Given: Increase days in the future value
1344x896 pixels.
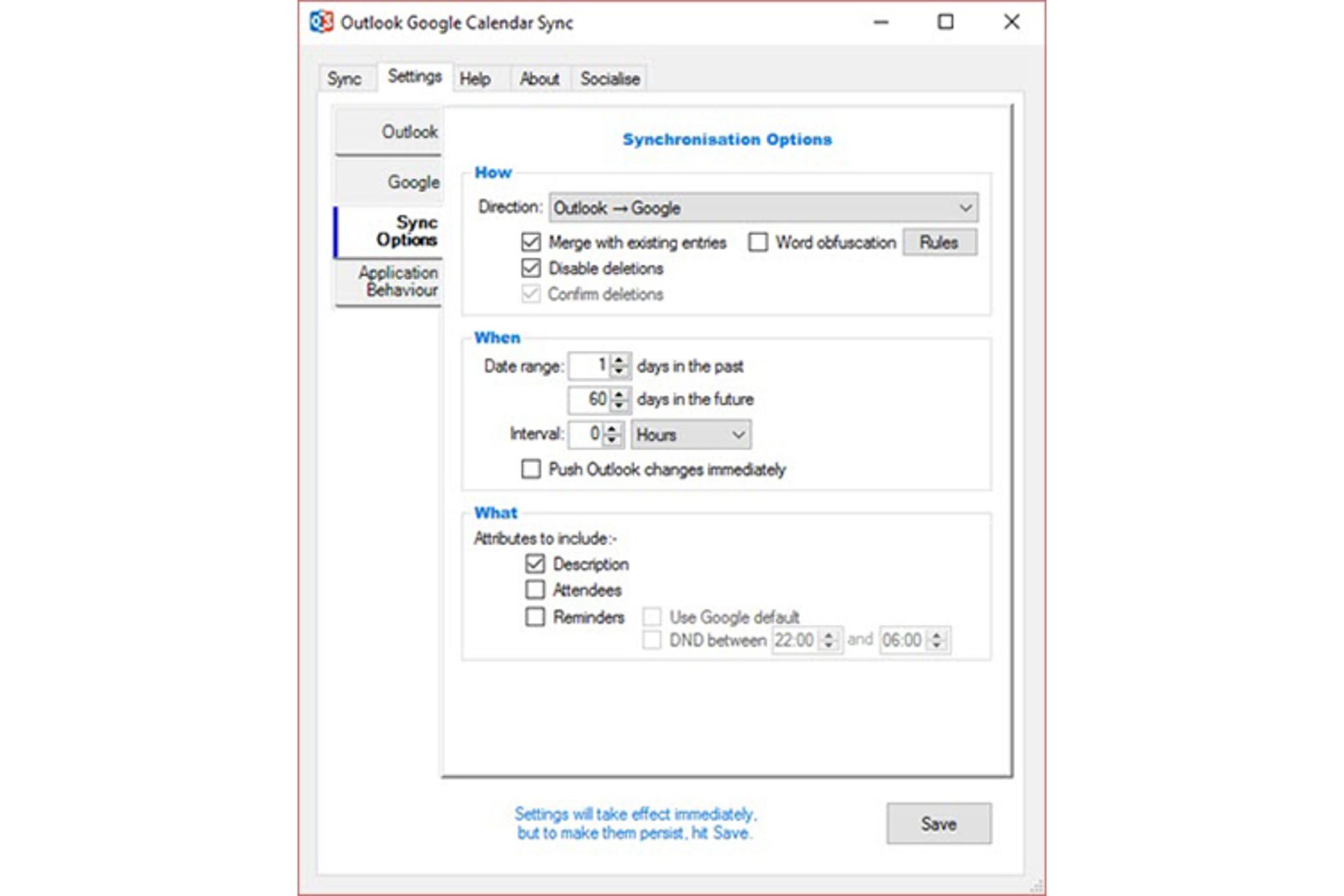Looking at the screenshot, I should point(619,393).
